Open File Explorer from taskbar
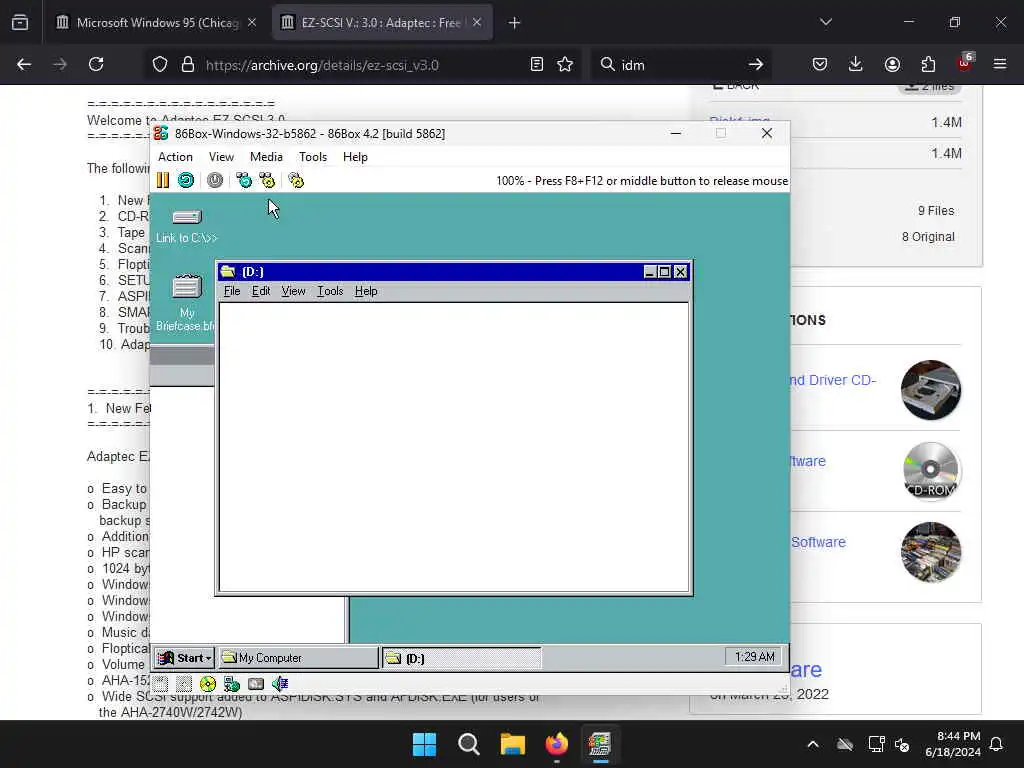The width and height of the screenshot is (1024, 768). pyautogui.click(x=513, y=744)
